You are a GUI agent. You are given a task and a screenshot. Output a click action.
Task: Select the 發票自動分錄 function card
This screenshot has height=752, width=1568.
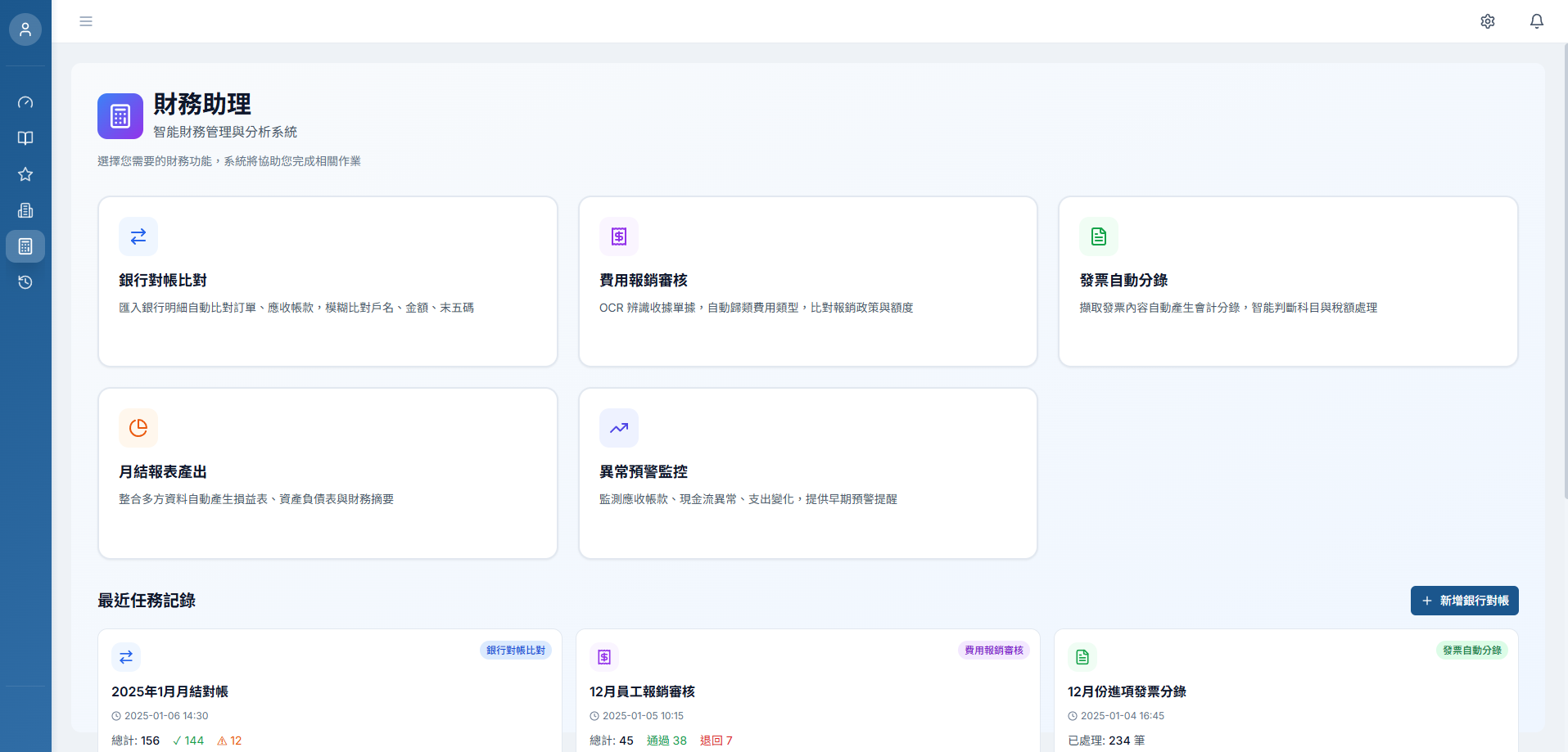coord(1288,281)
